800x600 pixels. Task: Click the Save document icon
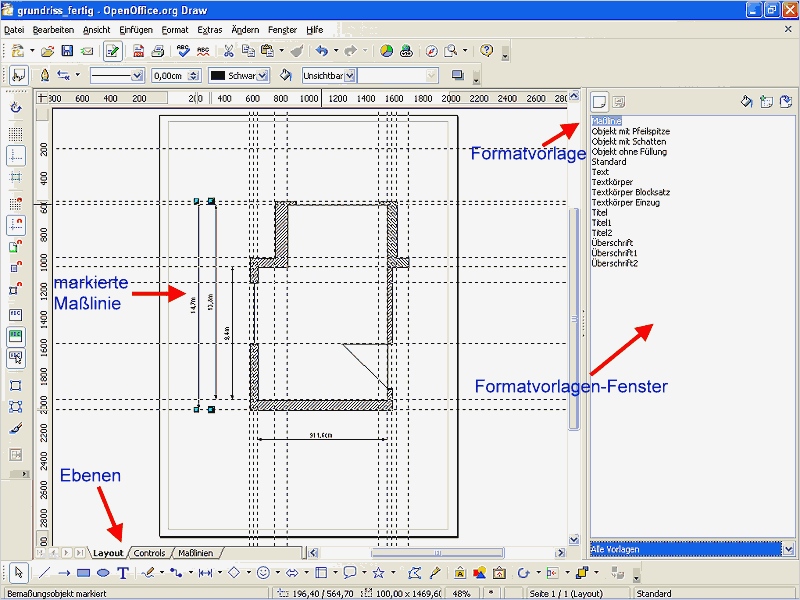67,51
